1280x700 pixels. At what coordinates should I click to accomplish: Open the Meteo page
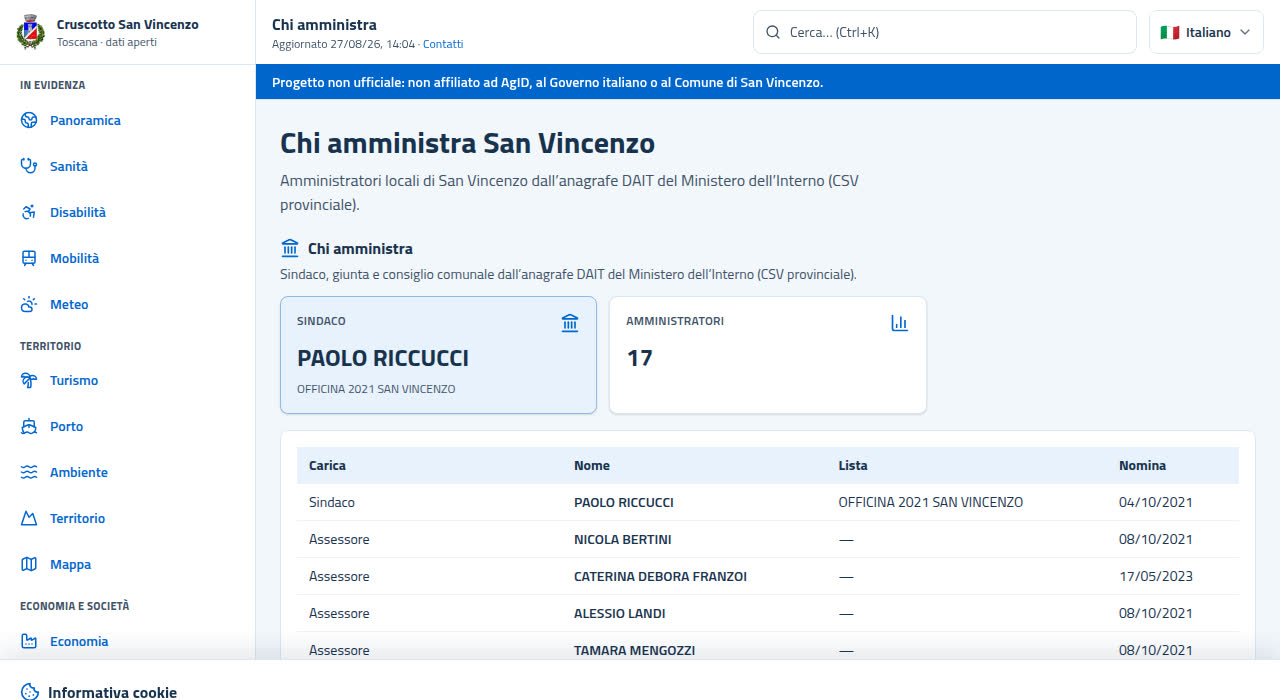click(x=127, y=305)
